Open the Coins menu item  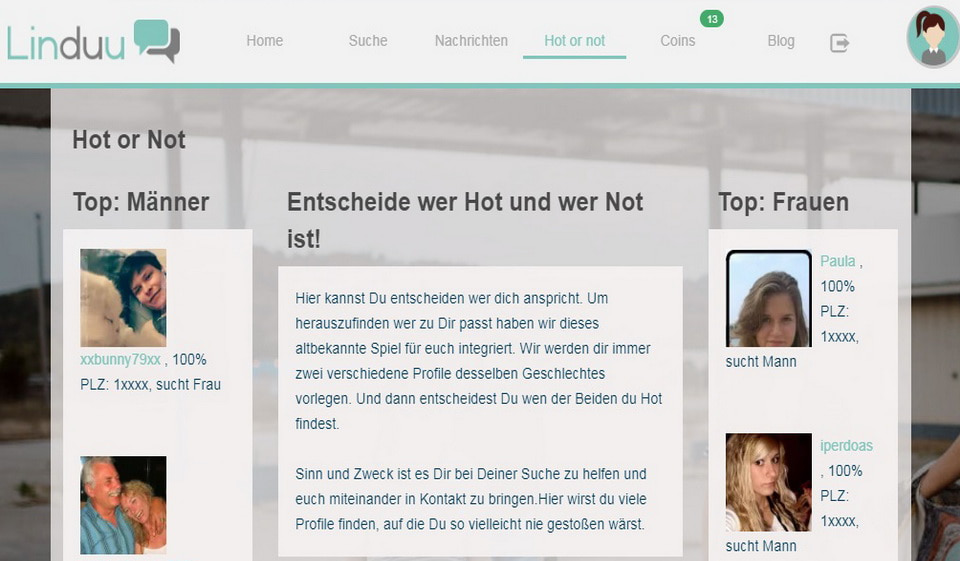point(677,41)
